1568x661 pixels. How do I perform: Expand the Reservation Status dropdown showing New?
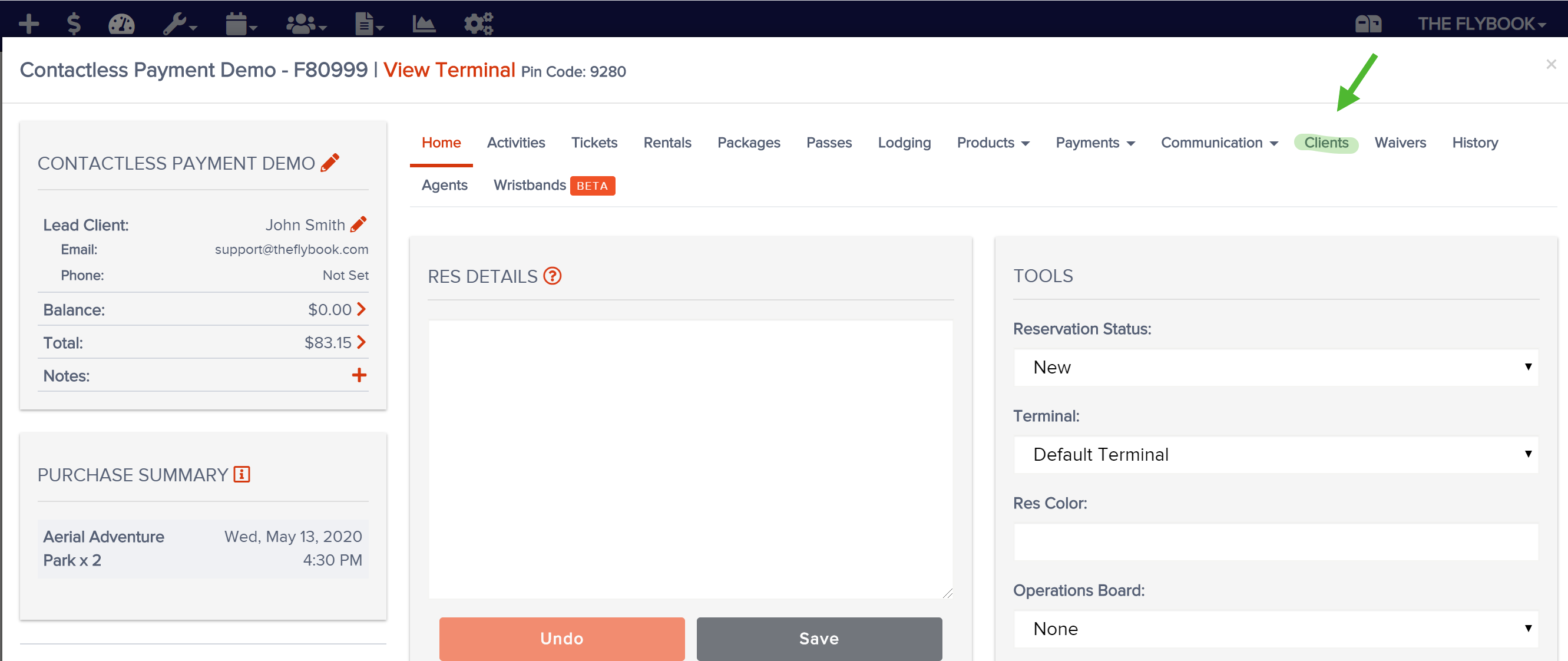[1276, 367]
